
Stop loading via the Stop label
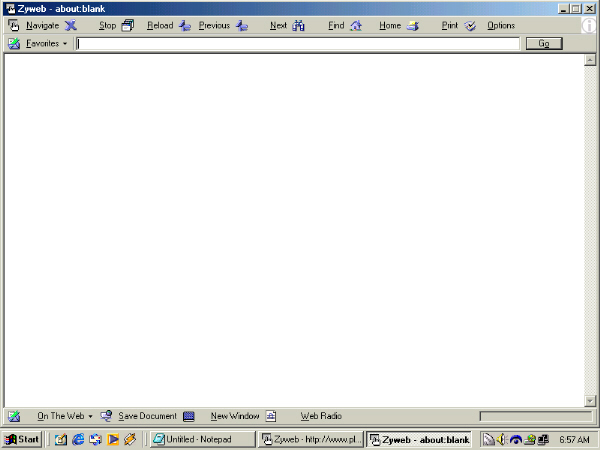click(107, 26)
